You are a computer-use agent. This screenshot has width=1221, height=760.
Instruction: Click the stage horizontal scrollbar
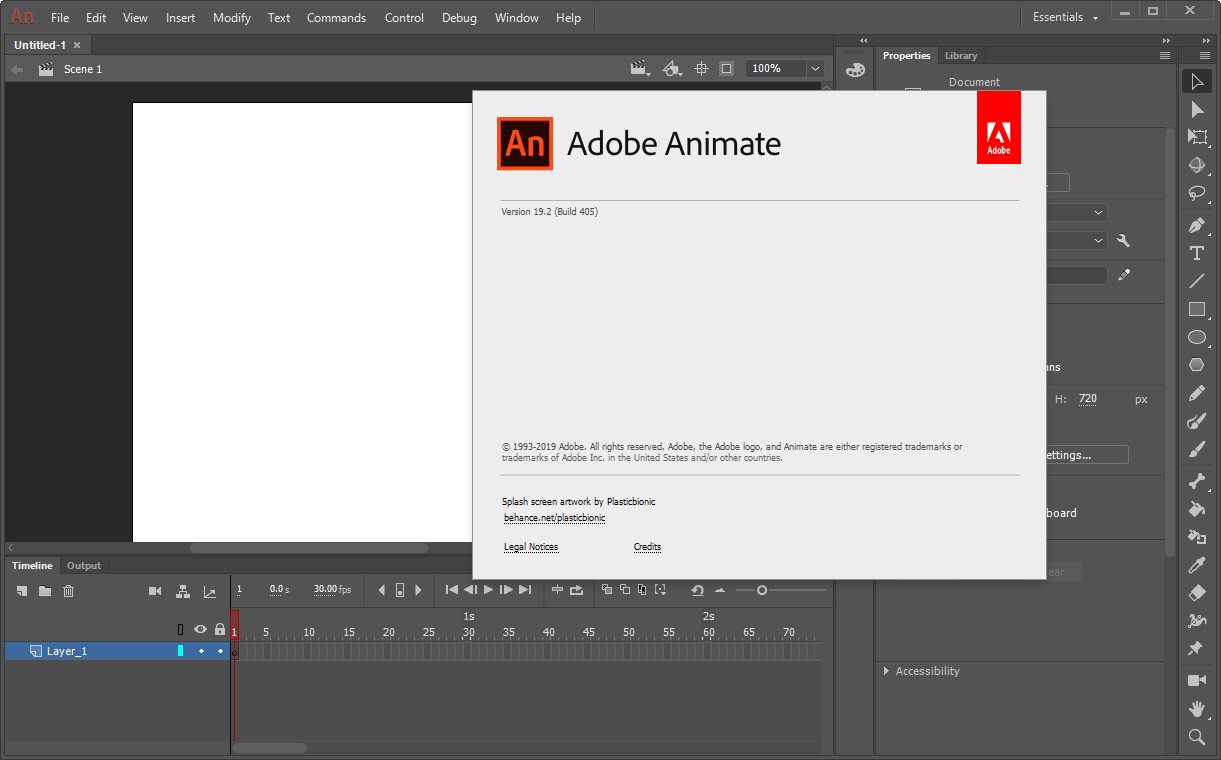pyautogui.click(x=309, y=548)
